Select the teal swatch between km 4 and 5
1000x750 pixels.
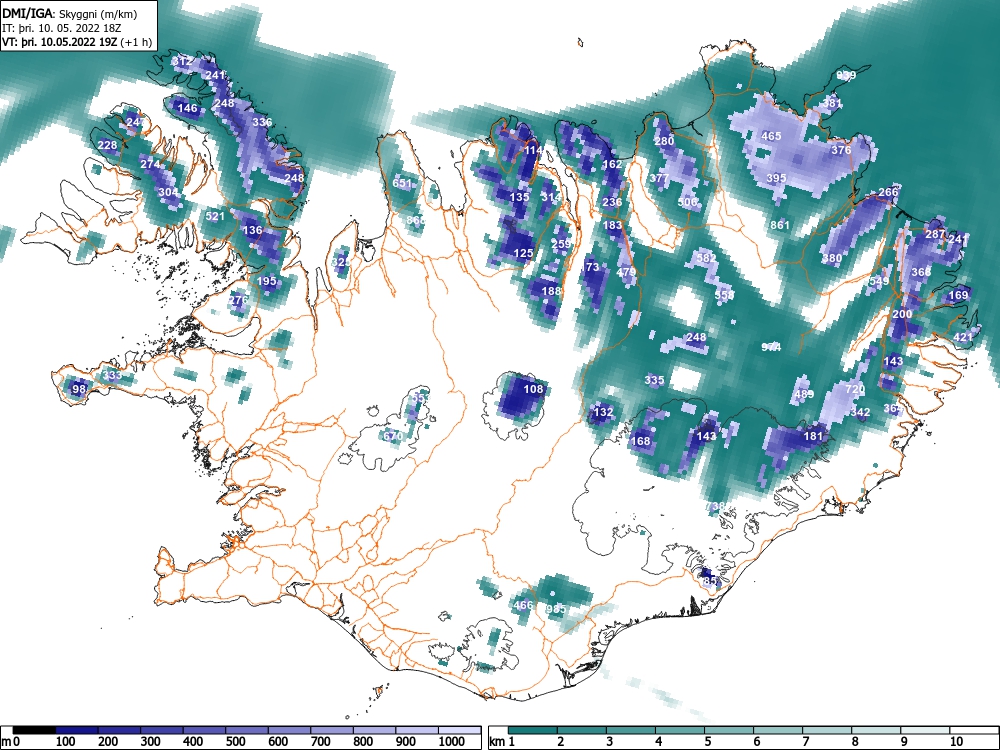pos(680,730)
